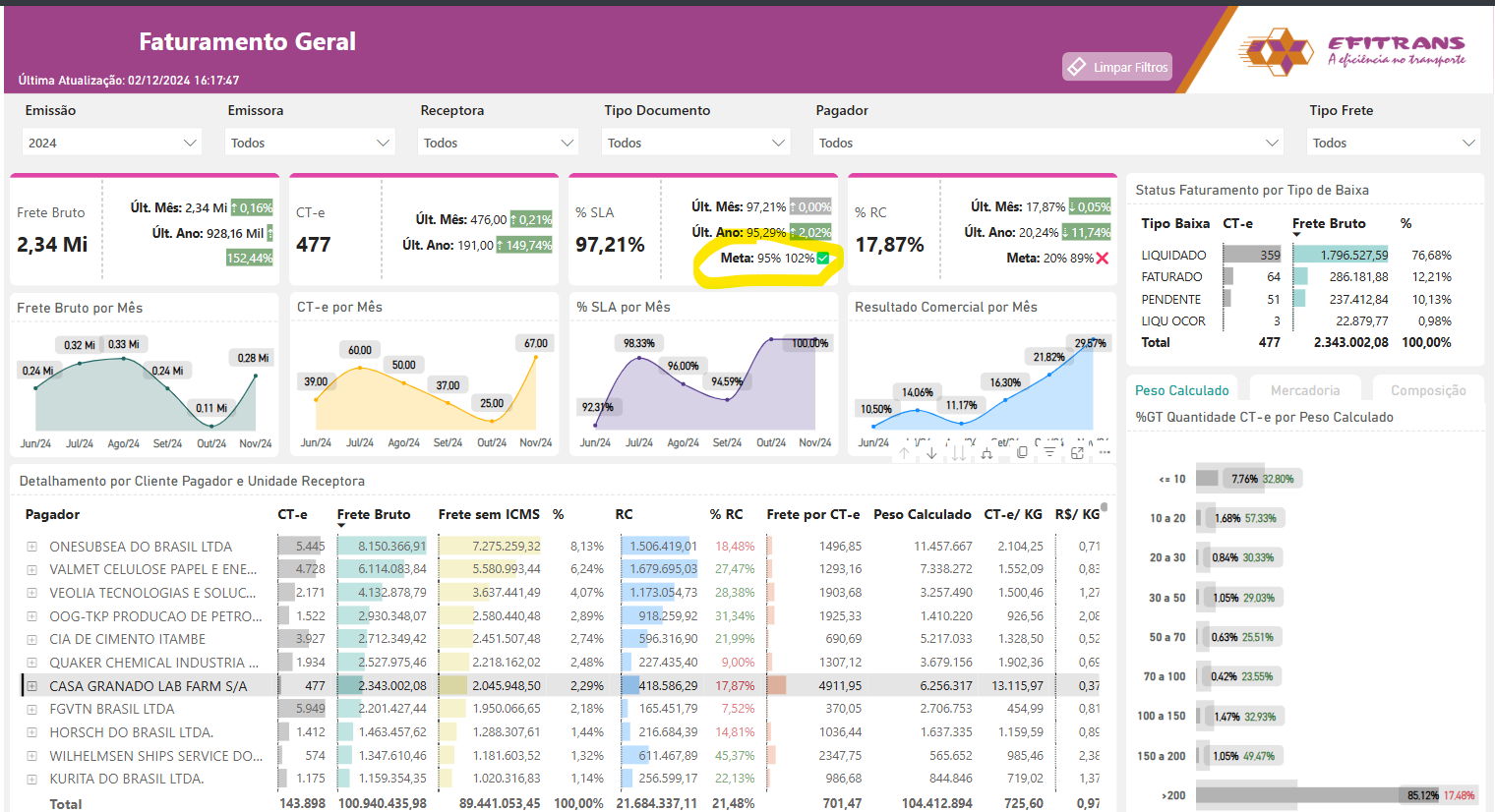
Task: Activate the Drill down single-arrow icon
Action: pos(931,453)
